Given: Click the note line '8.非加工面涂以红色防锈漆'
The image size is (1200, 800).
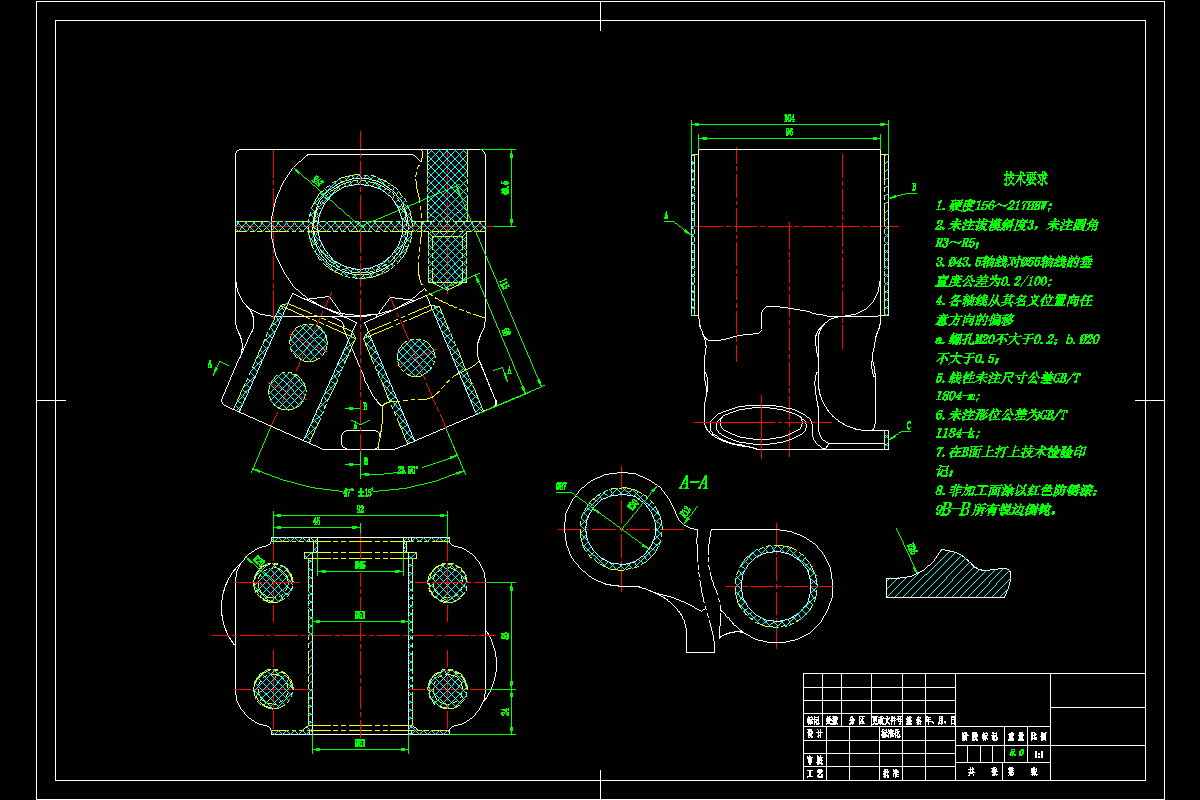Looking at the screenshot, I should click(1018, 491).
